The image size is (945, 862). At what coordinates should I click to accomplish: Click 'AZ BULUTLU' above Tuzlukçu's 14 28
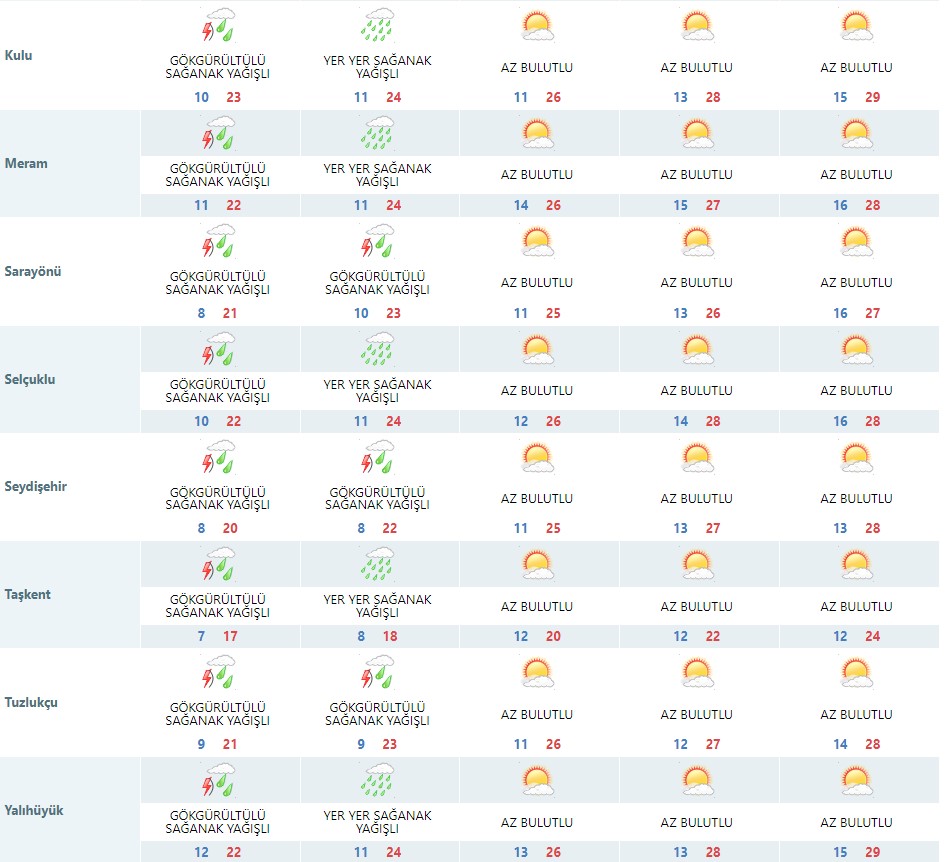click(x=856, y=714)
